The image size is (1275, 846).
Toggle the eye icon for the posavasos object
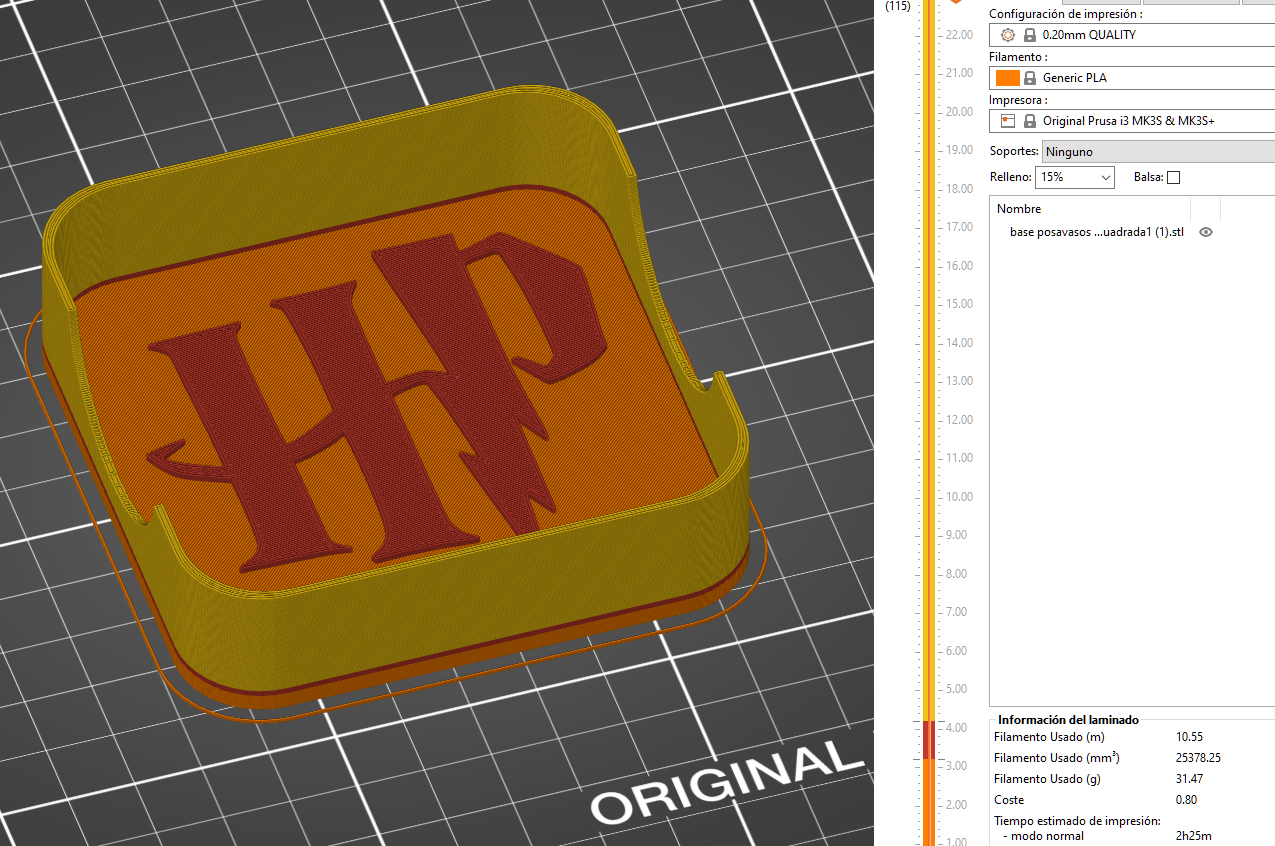coord(1206,232)
